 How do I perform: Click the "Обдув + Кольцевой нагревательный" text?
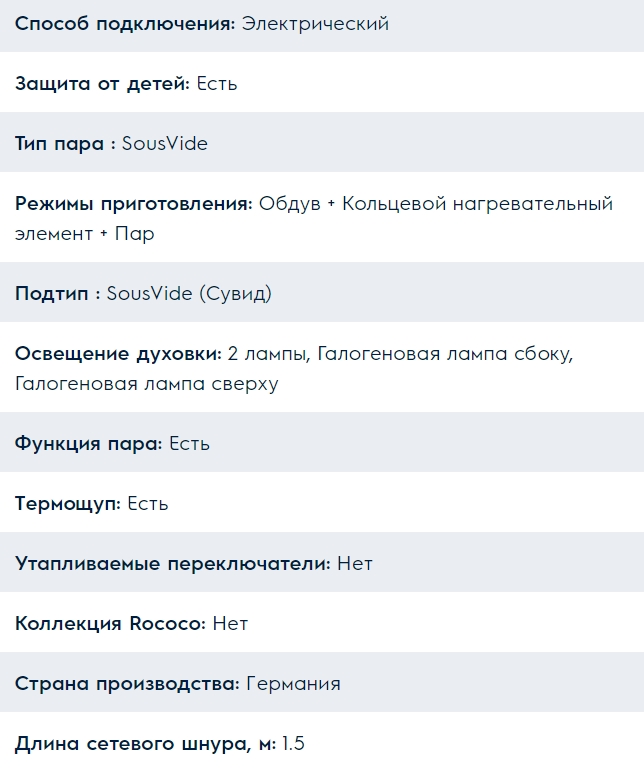pos(436,204)
